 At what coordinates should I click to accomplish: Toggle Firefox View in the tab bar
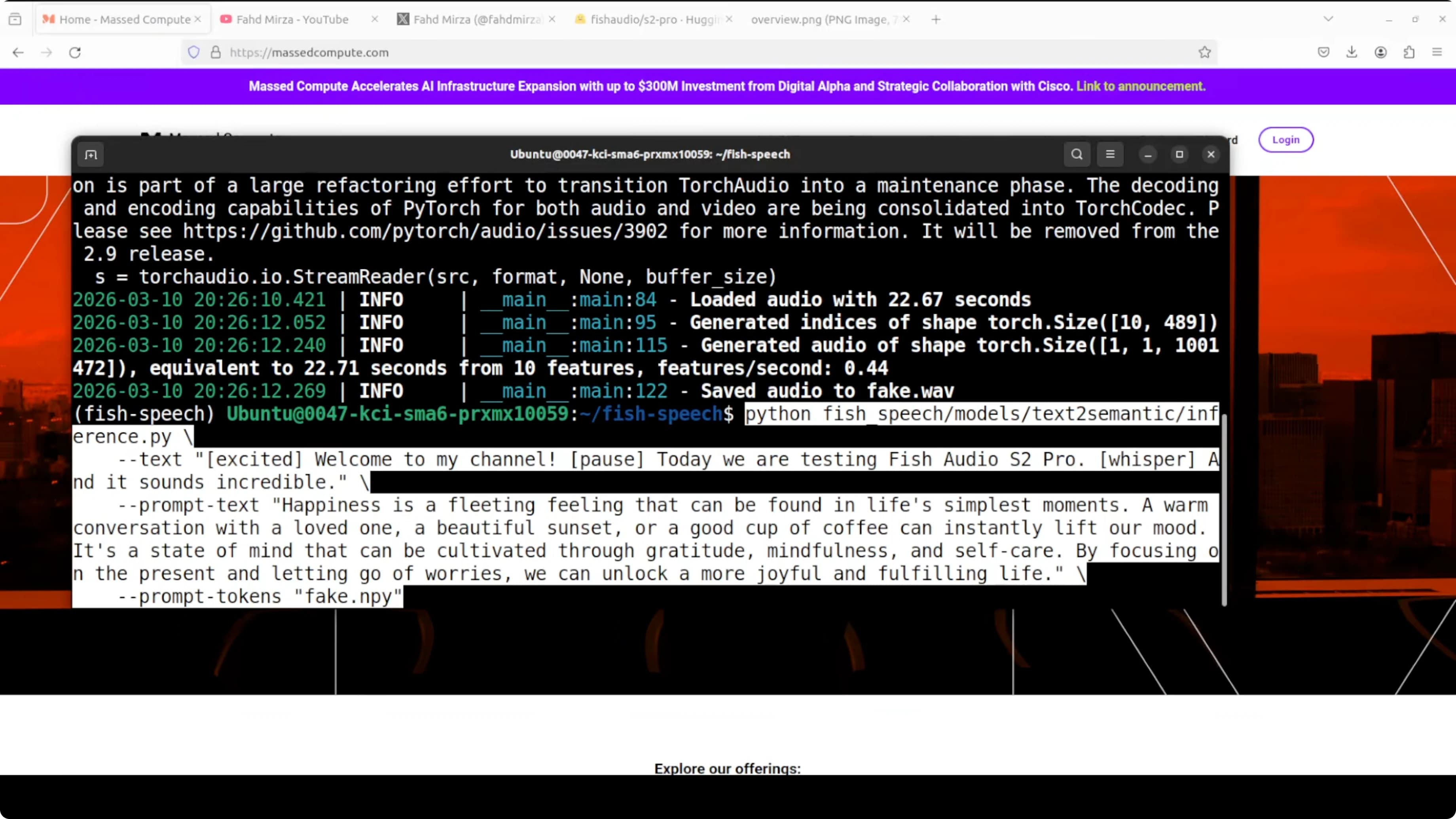(15, 18)
